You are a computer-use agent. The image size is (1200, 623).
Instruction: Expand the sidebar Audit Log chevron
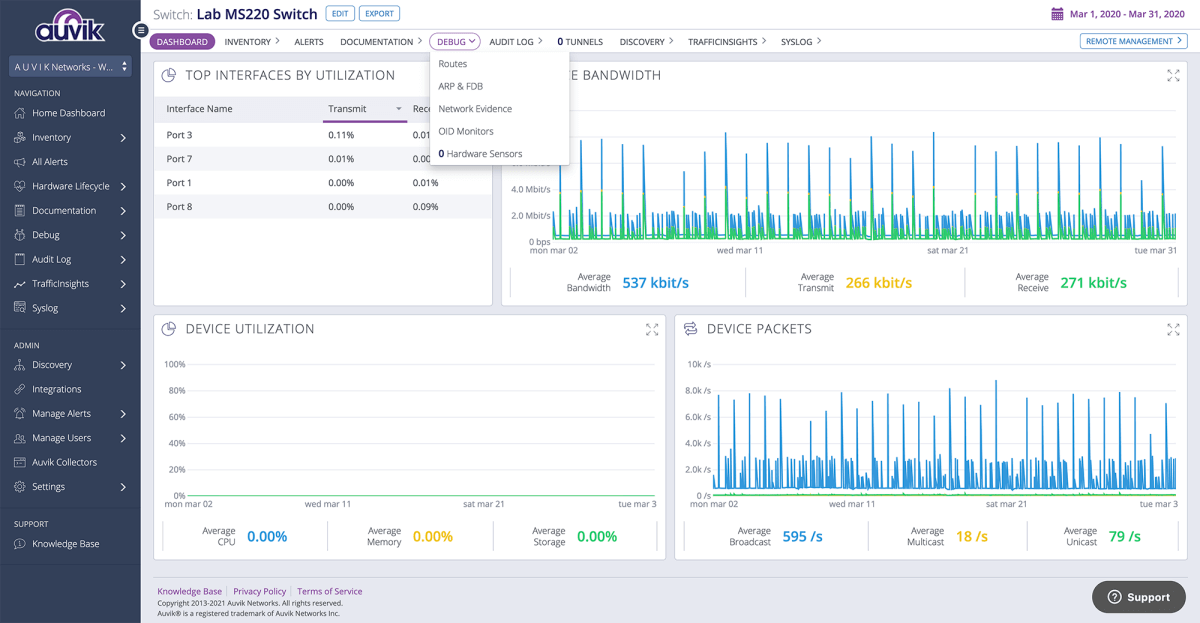click(x=123, y=259)
